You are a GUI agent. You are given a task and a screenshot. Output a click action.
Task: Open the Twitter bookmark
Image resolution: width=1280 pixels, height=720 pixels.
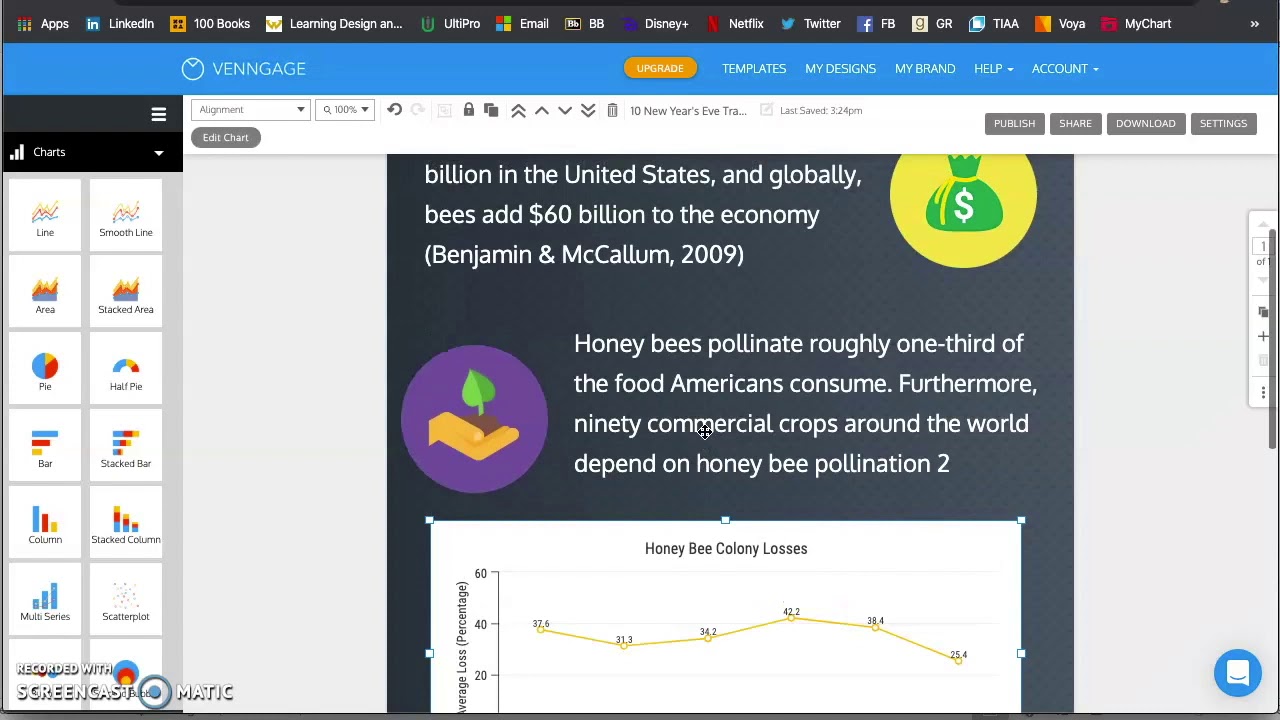[811, 24]
